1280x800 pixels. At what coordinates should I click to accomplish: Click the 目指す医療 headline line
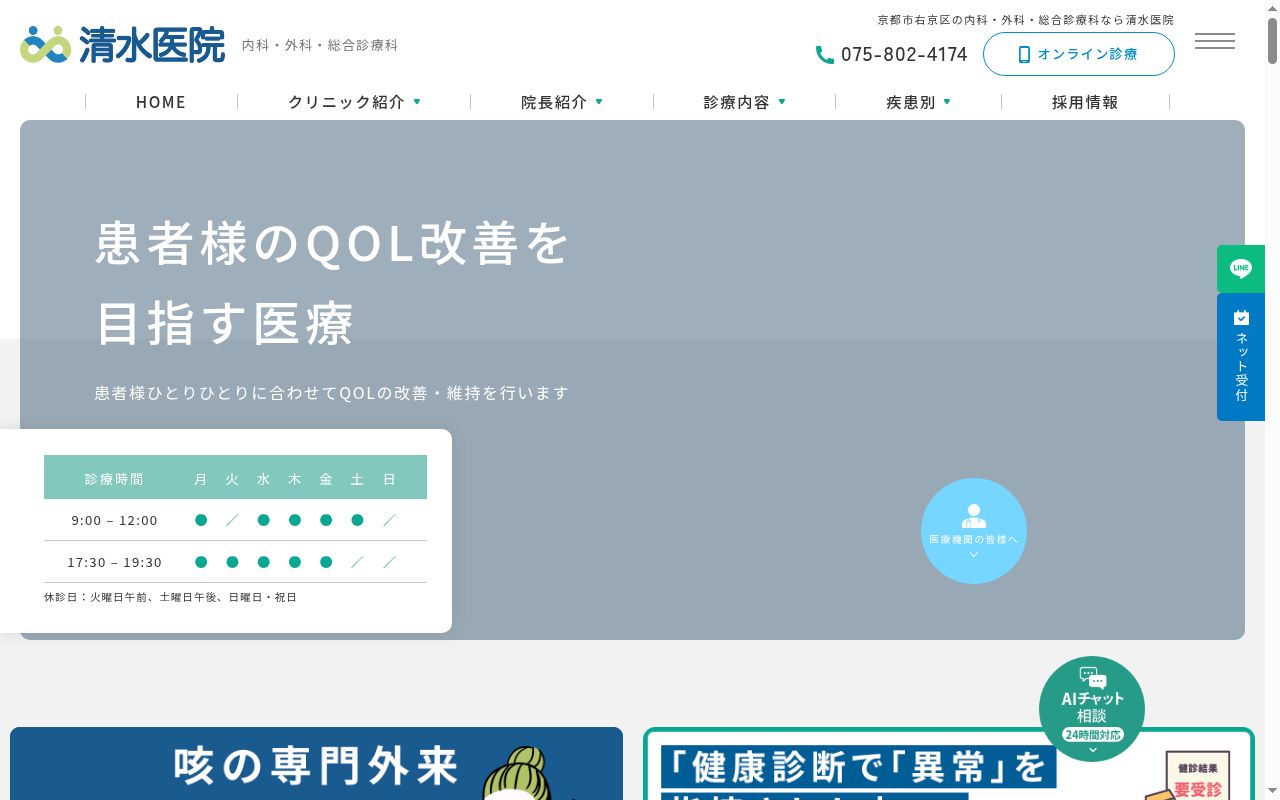pyautogui.click(x=225, y=323)
